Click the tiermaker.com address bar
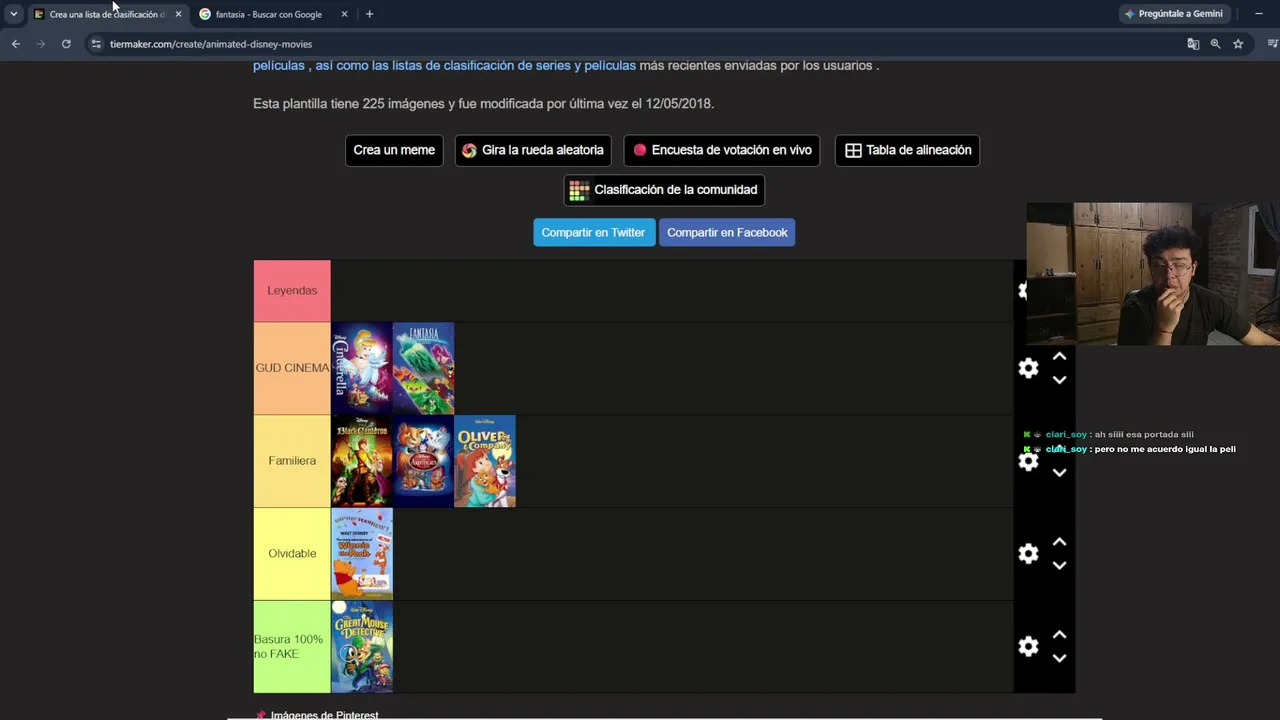 (640, 44)
